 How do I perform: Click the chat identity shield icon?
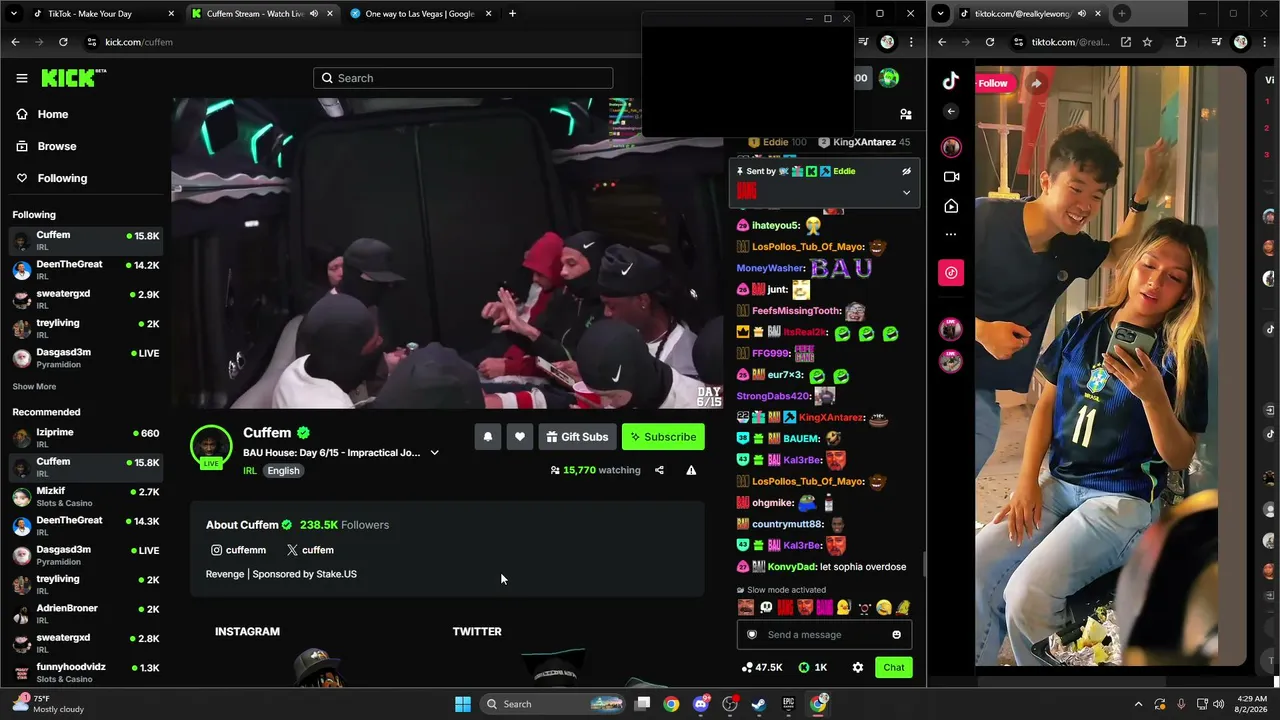click(x=752, y=635)
